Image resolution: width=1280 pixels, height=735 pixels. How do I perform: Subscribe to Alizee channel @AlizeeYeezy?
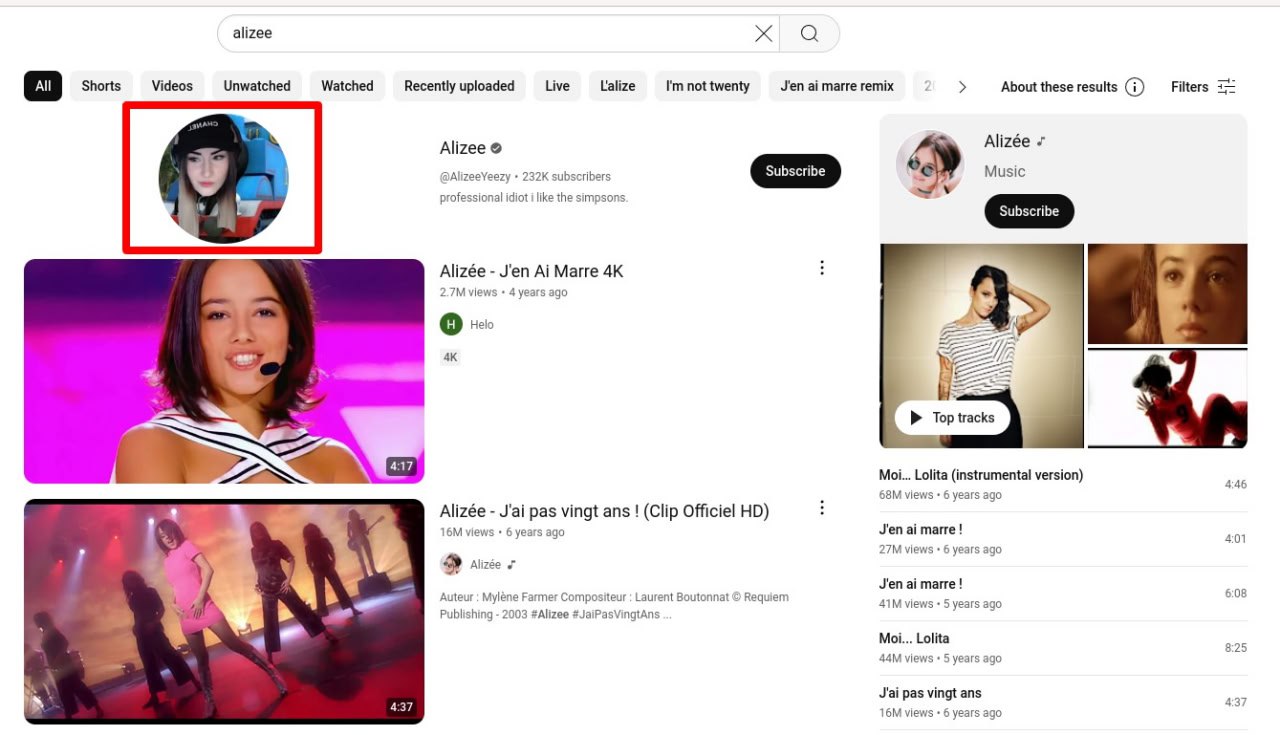click(x=795, y=171)
